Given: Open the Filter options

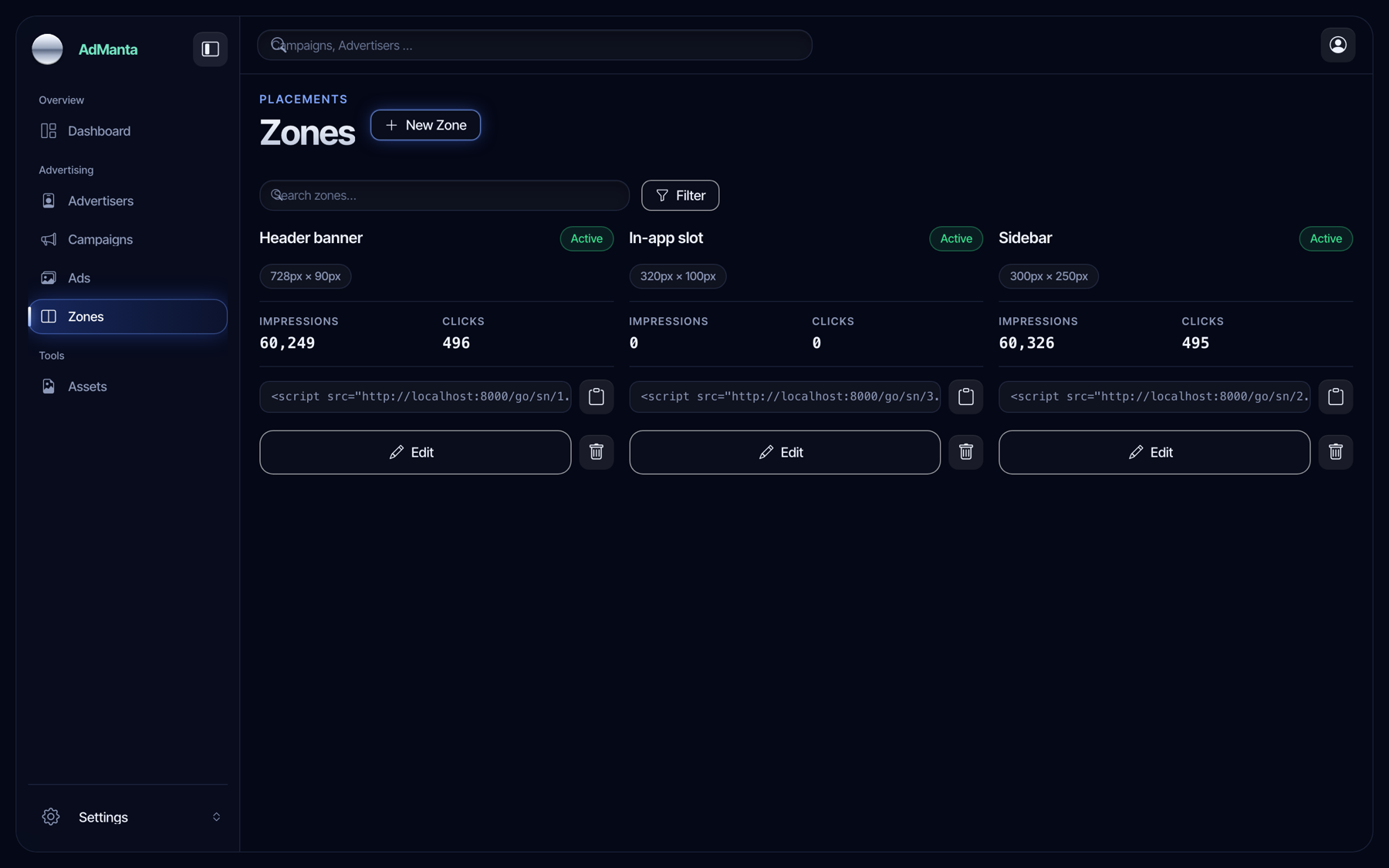Looking at the screenshot, I should point(680,195).
